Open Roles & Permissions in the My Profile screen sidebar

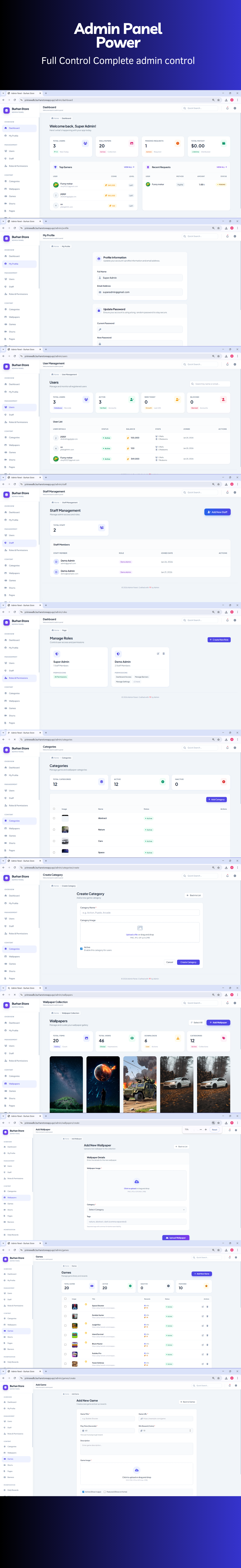pos(18,294)
